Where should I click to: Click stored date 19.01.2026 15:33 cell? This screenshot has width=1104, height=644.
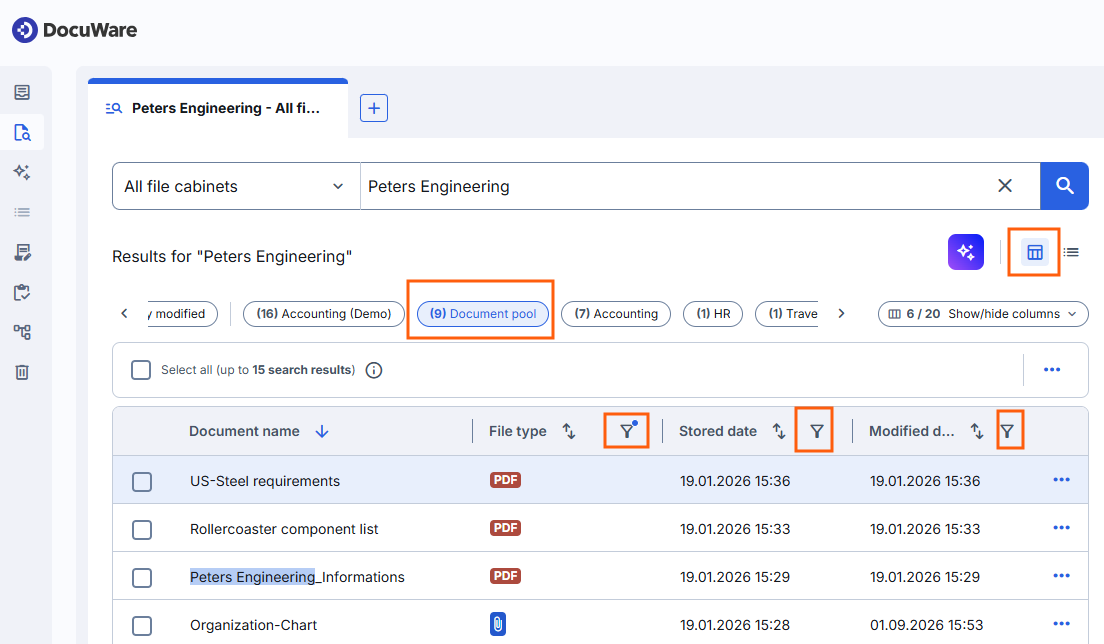tap(735, 529)
